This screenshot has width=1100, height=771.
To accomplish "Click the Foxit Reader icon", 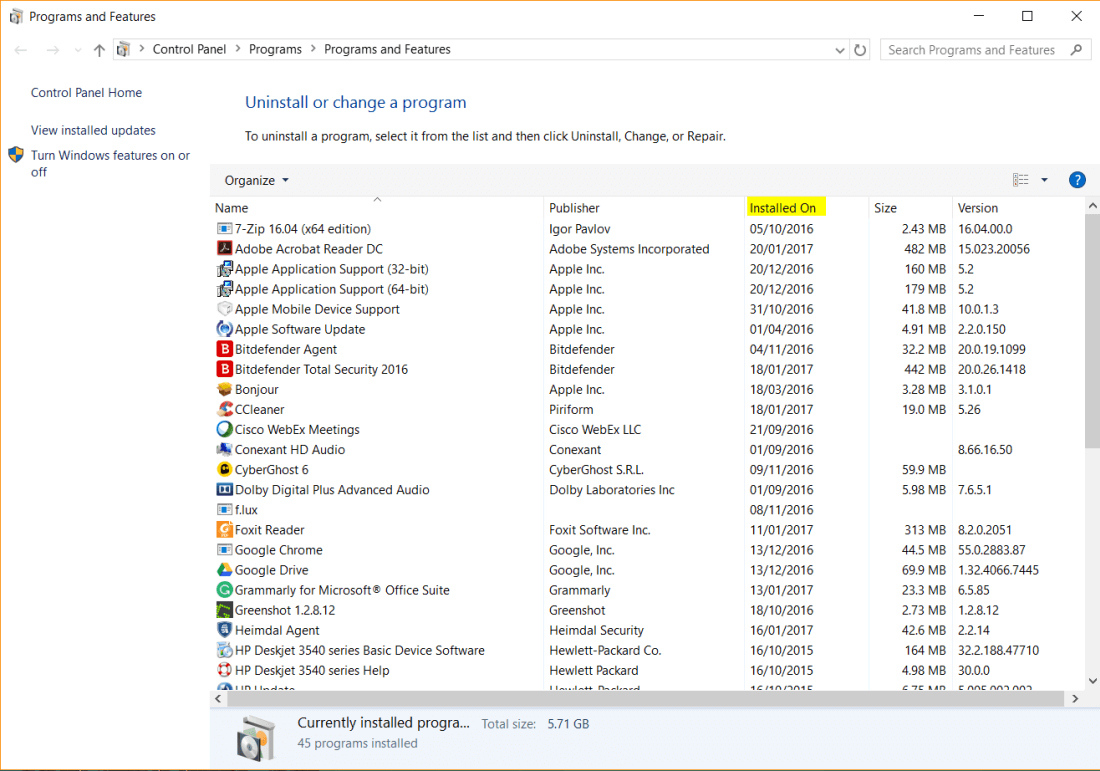I will point(224,530).
